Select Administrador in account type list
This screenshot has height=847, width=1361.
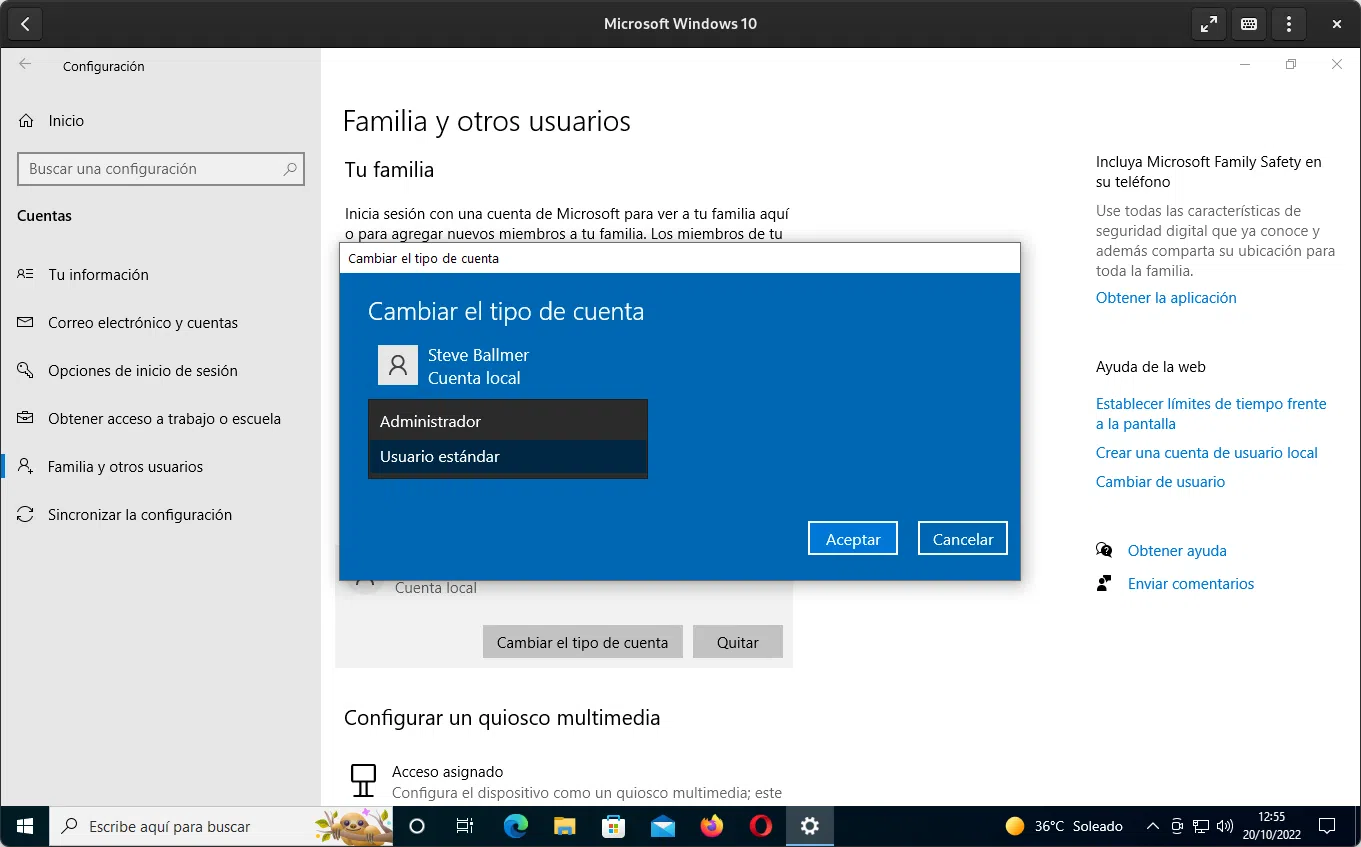click(507, 421)
